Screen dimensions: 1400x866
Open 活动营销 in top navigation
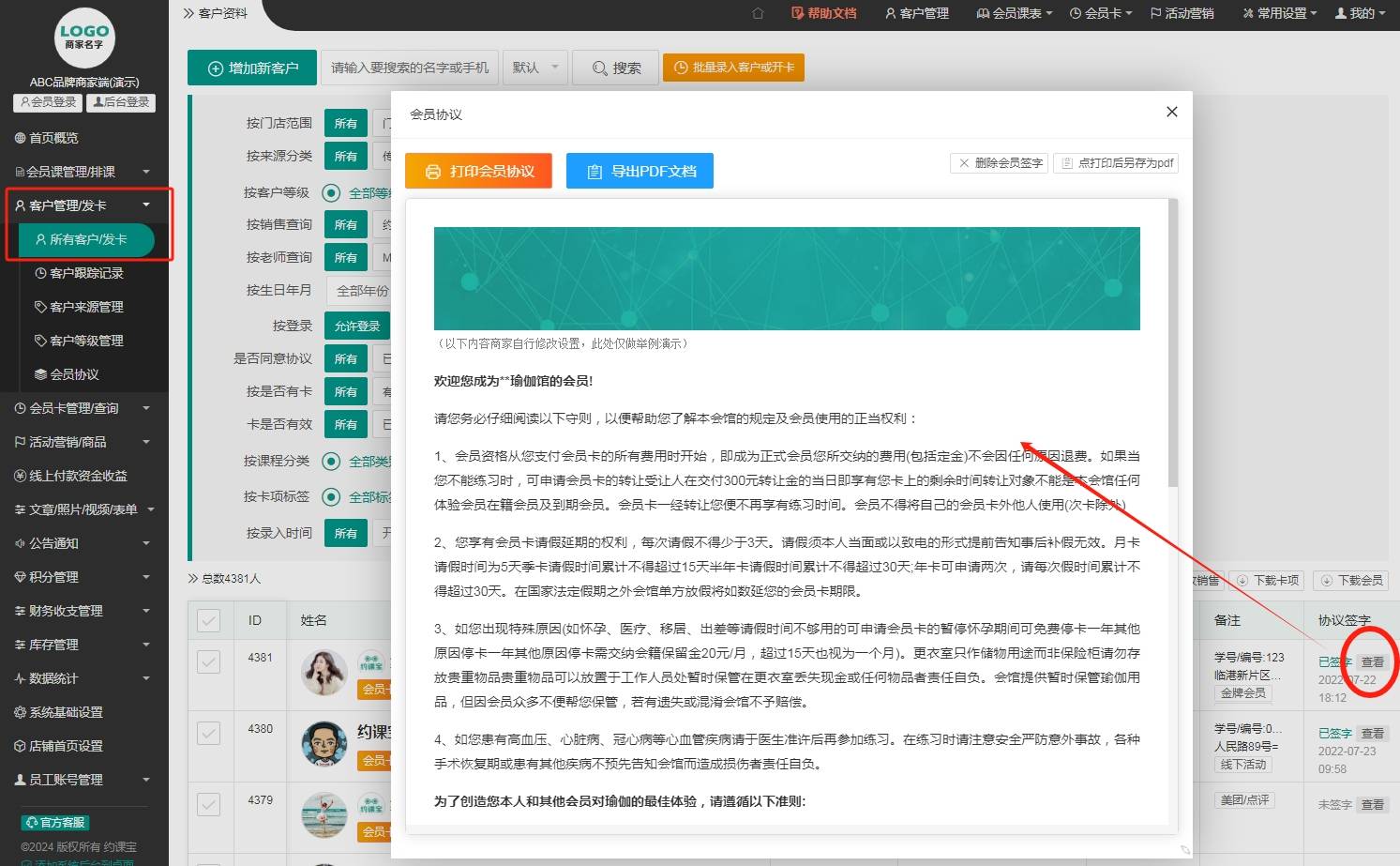1182,13
